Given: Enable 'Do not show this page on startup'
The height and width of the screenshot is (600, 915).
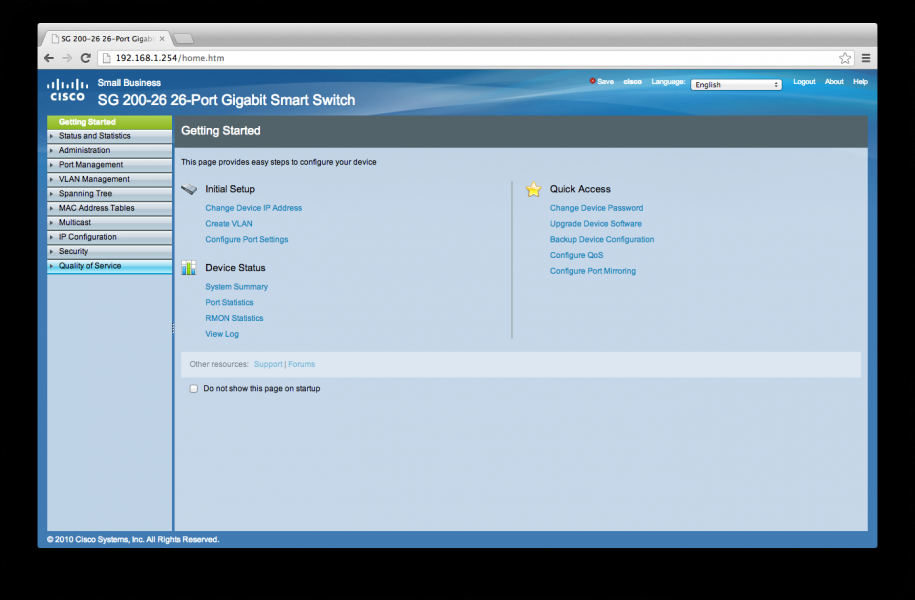Looking at the screenshot, I should (194, 388).
